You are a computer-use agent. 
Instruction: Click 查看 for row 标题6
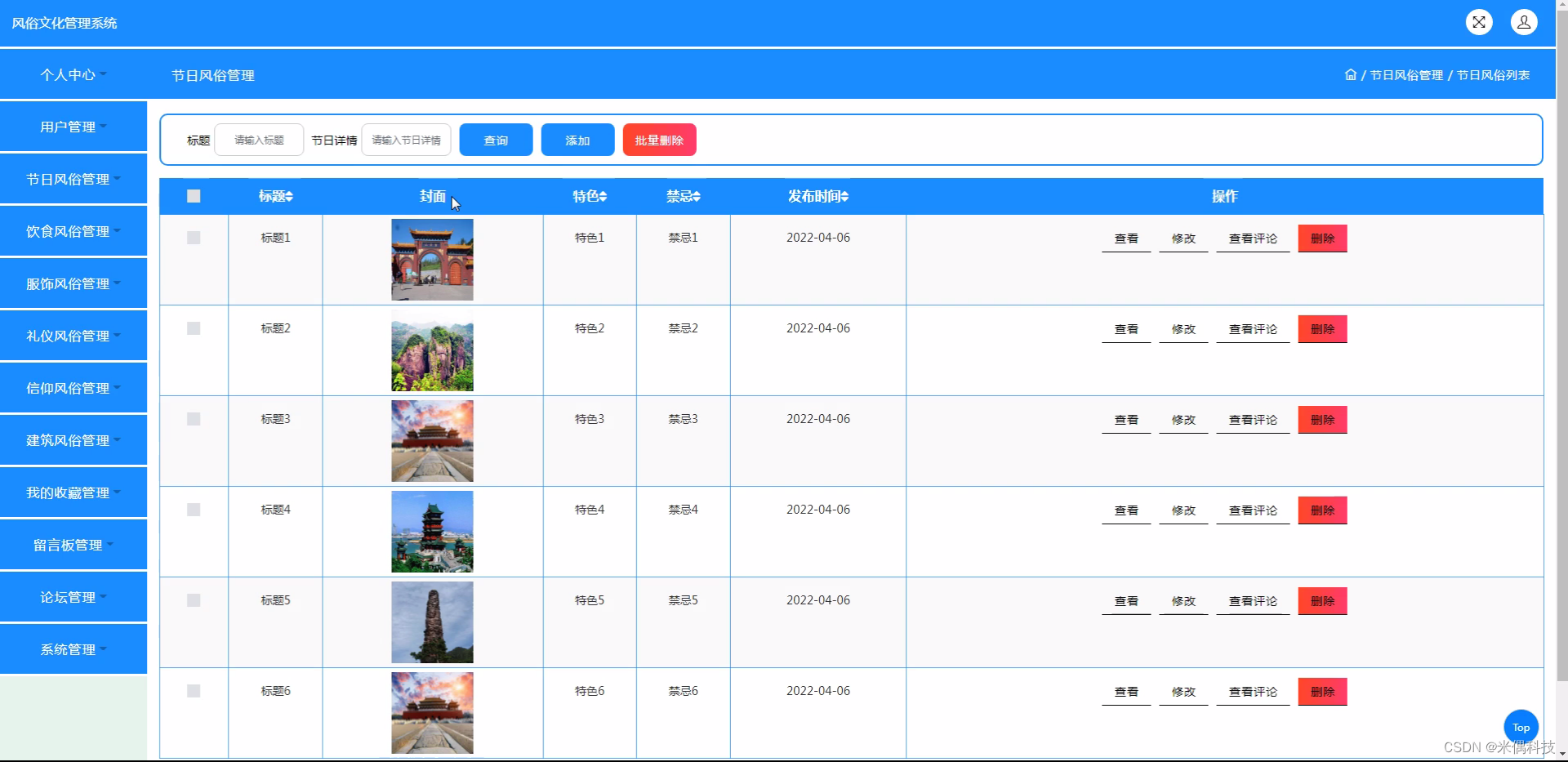point(1126,692)
